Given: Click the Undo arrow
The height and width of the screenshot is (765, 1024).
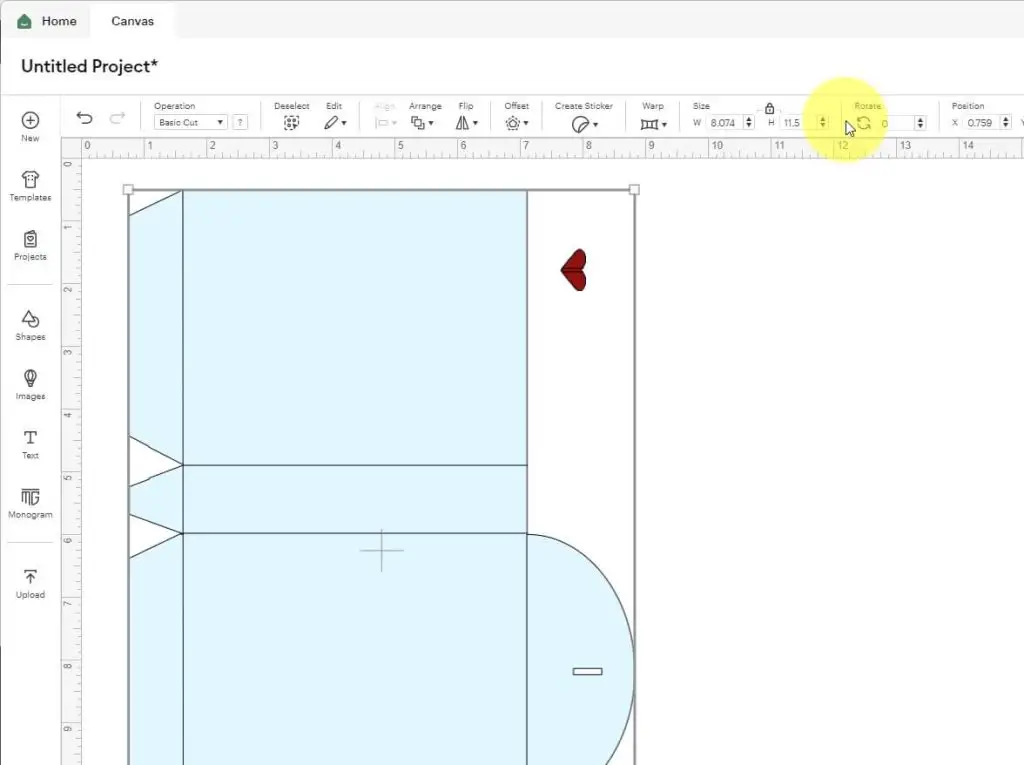Looking at the screenshot, I should pyautogui.click(x=84, y=118).
